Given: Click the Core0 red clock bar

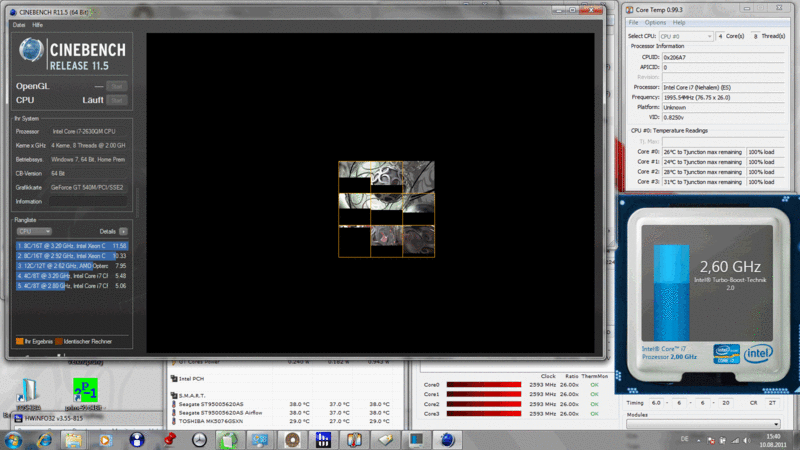Looking at the screenshot, I should coord(484,385).
